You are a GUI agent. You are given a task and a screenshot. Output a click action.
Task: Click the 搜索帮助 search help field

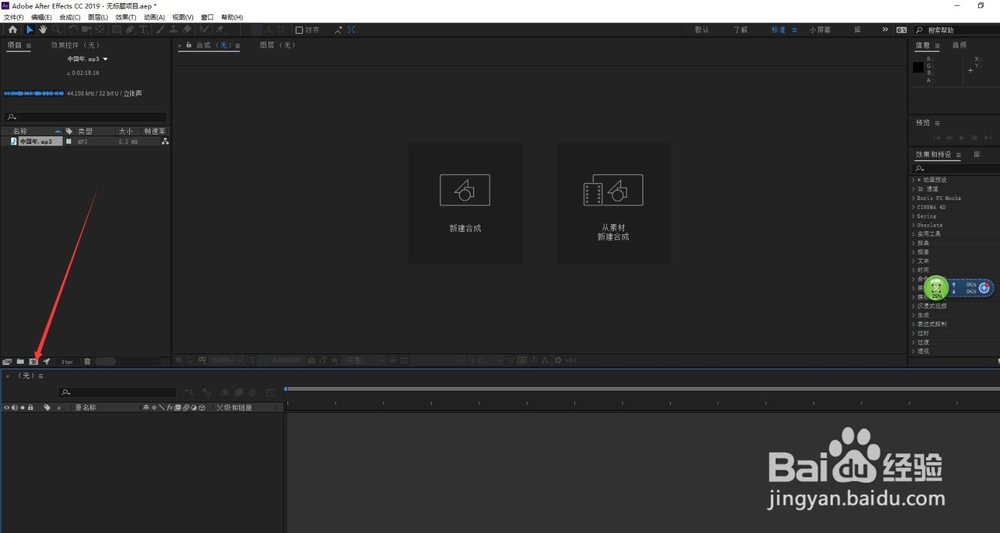pyautogui.click(x=957, y=30)
